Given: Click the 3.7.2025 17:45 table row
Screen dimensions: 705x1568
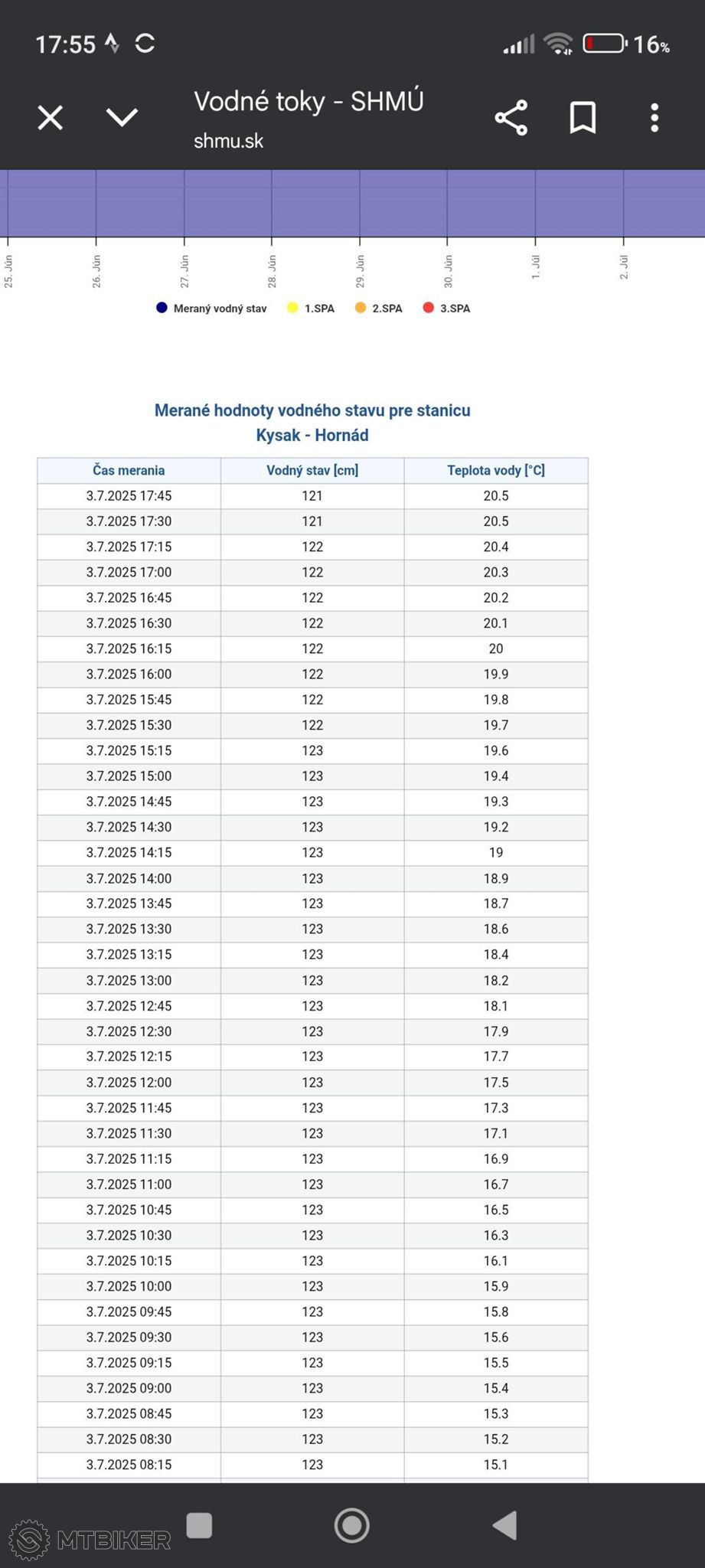Looking at the screenshot, I should coord(312,496).
